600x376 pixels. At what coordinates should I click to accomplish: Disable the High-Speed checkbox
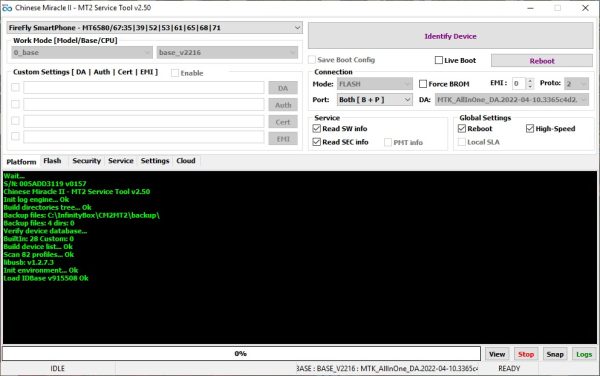pos(530,129)
